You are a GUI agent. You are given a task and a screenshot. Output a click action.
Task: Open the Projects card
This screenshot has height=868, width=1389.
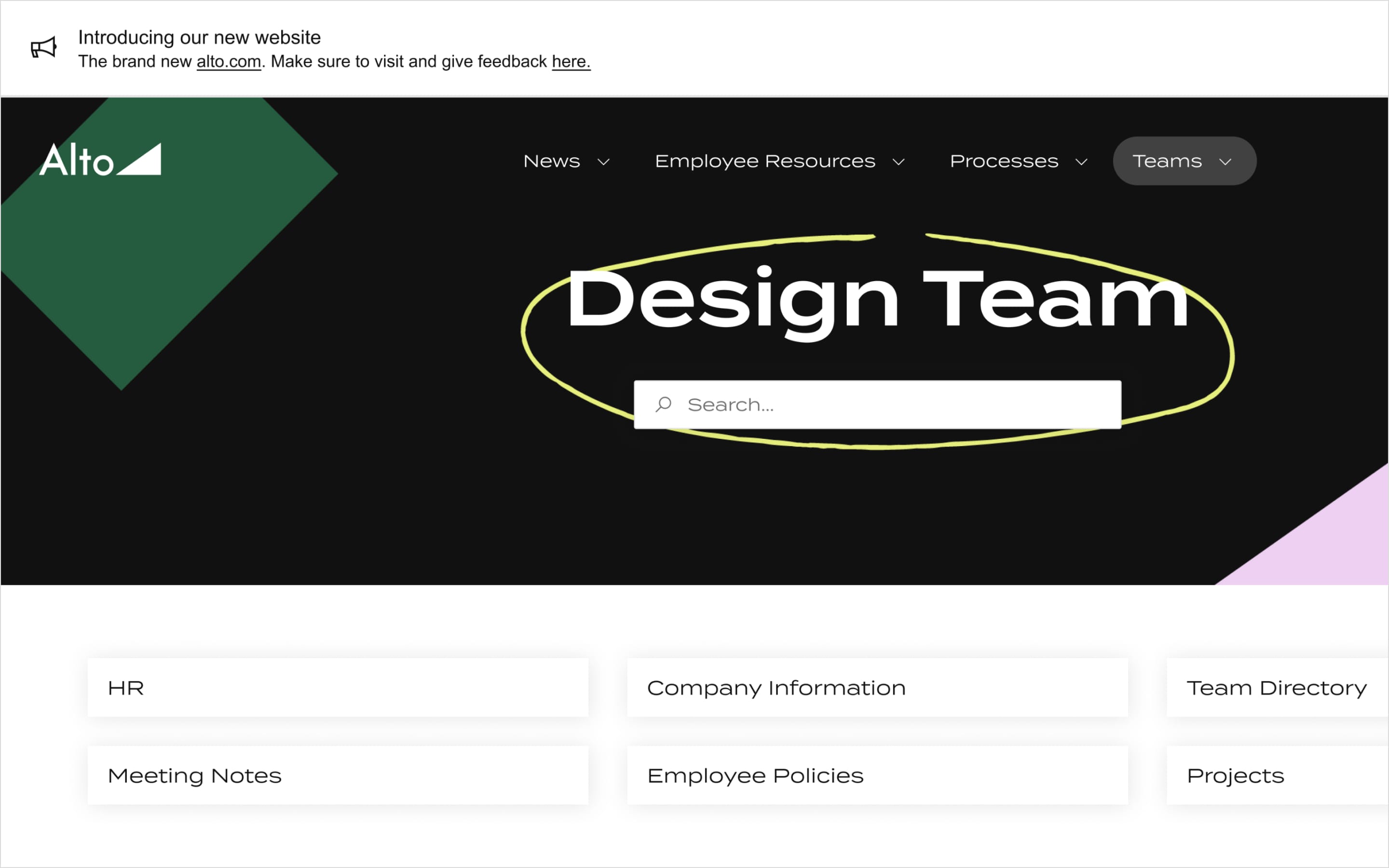pos(1277,775)
